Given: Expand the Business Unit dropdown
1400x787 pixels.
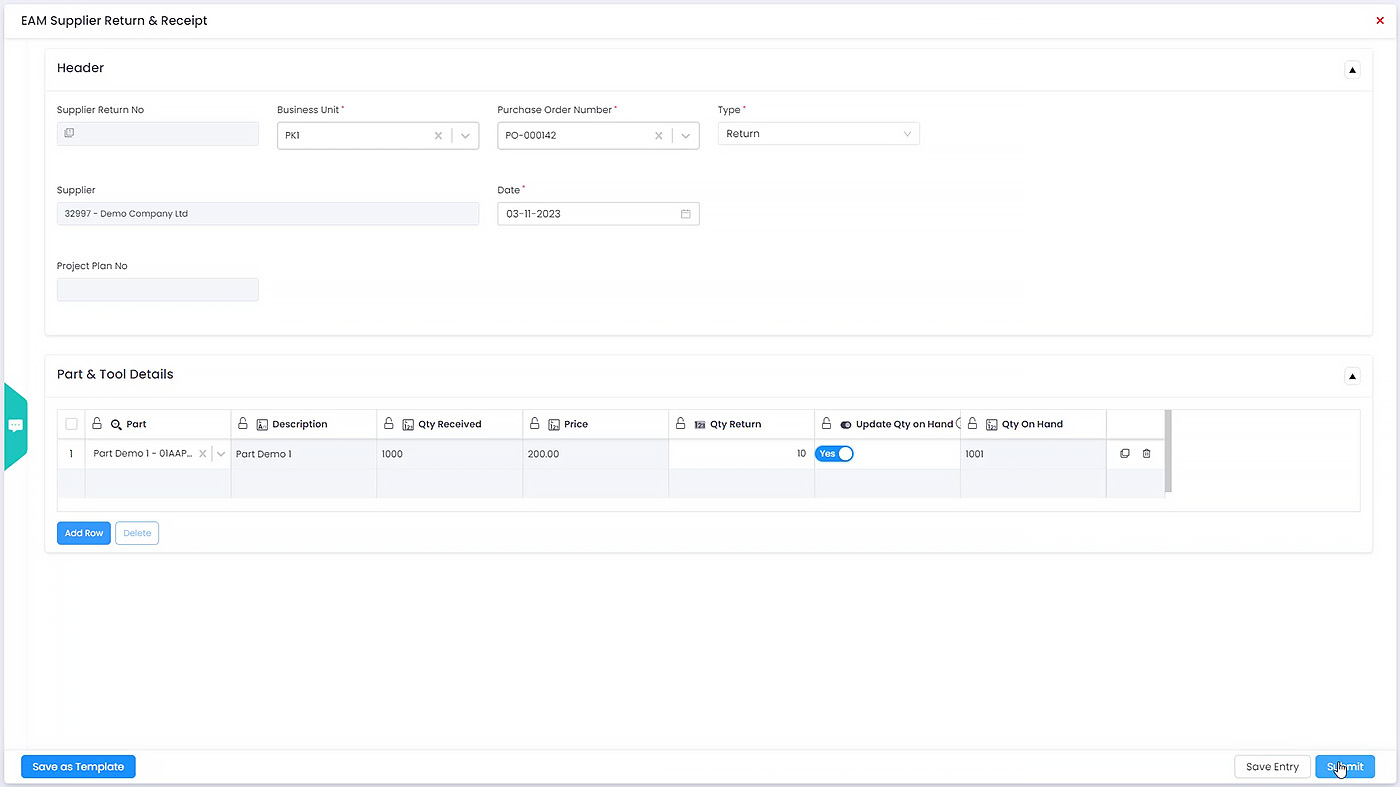Looking at the screenshot, I should click(466, 135).
